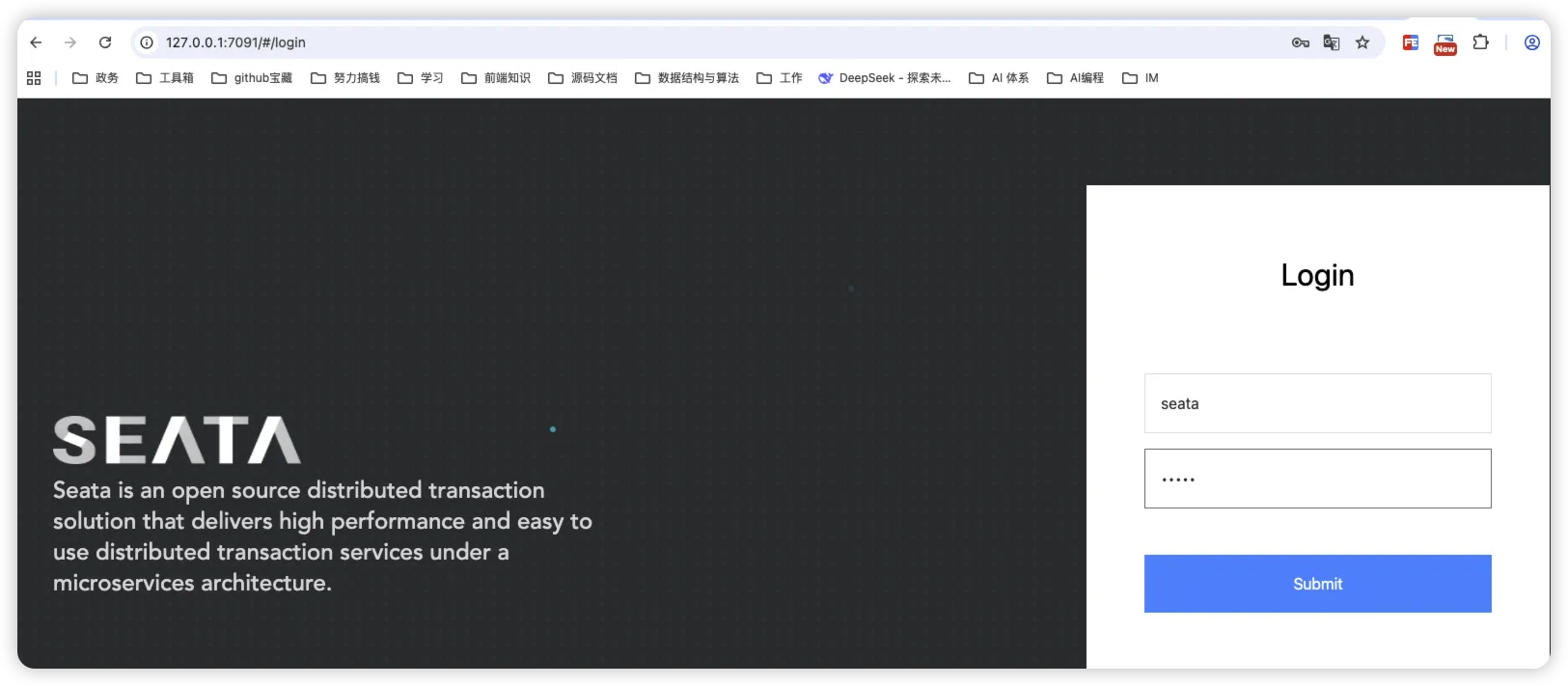
Task: Focus the address bar URL 127.0.0.1:7091/#/login
Action: click(x=235, y=42)
